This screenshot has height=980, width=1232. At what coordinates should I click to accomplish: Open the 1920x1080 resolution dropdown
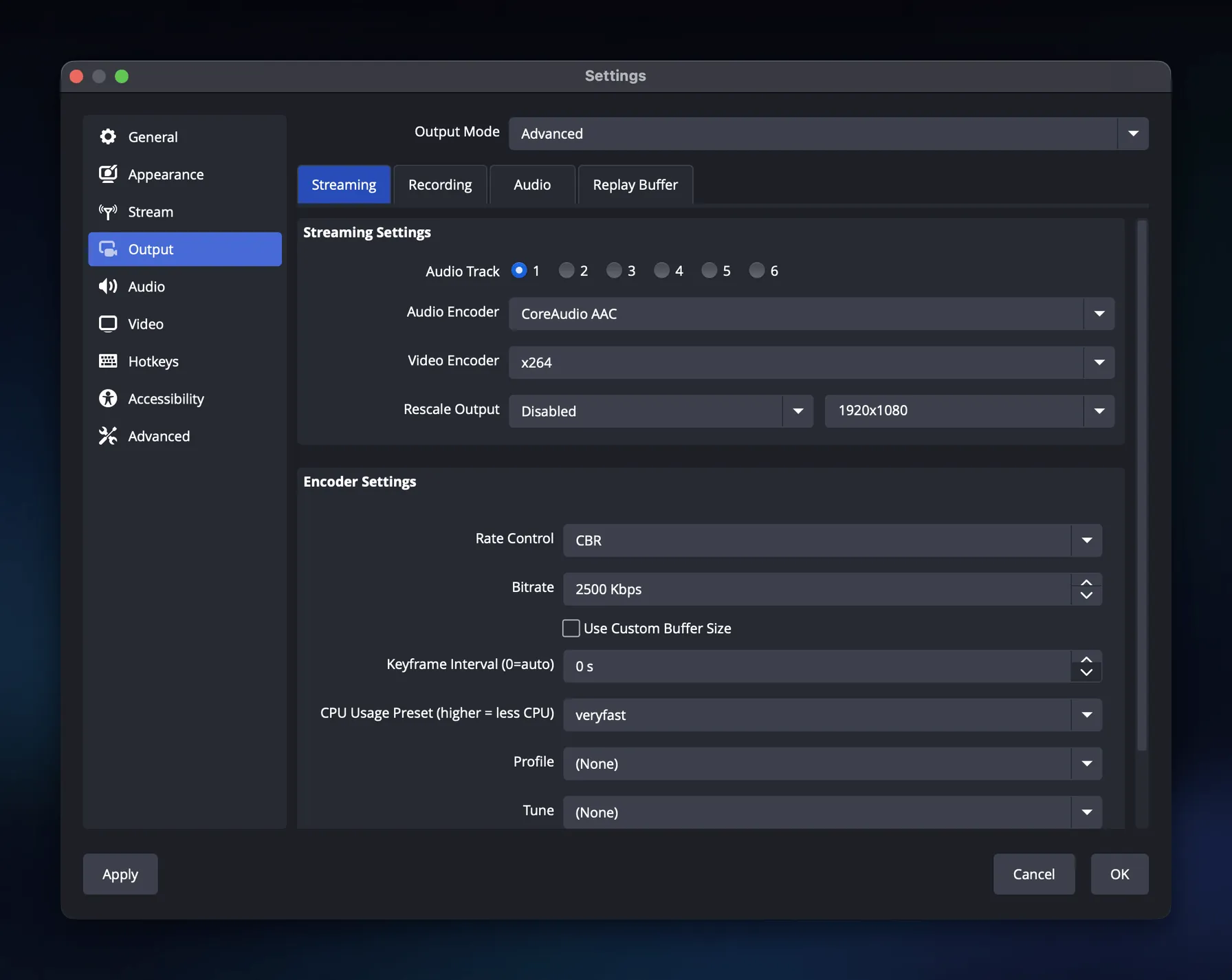tap(969, 411)
